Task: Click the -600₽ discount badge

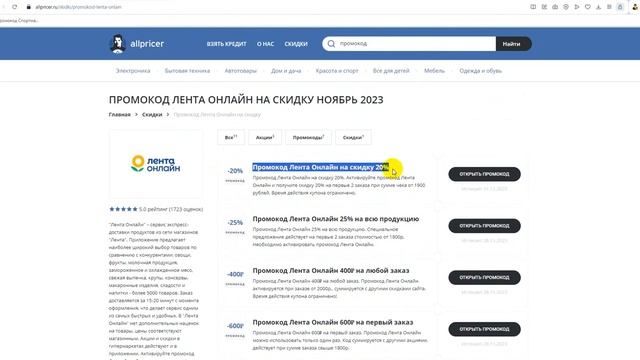Action: click(235, 326)
